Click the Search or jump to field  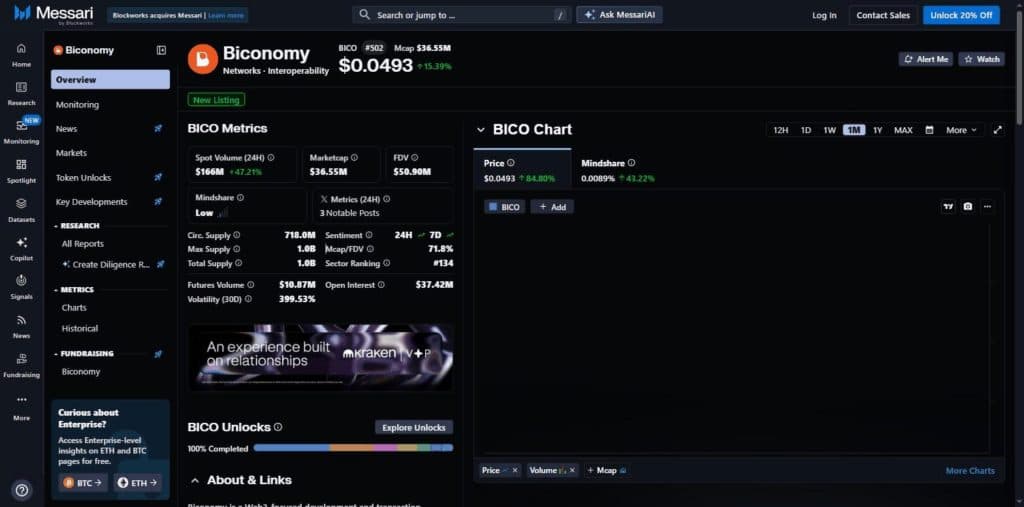click(462, 14)
